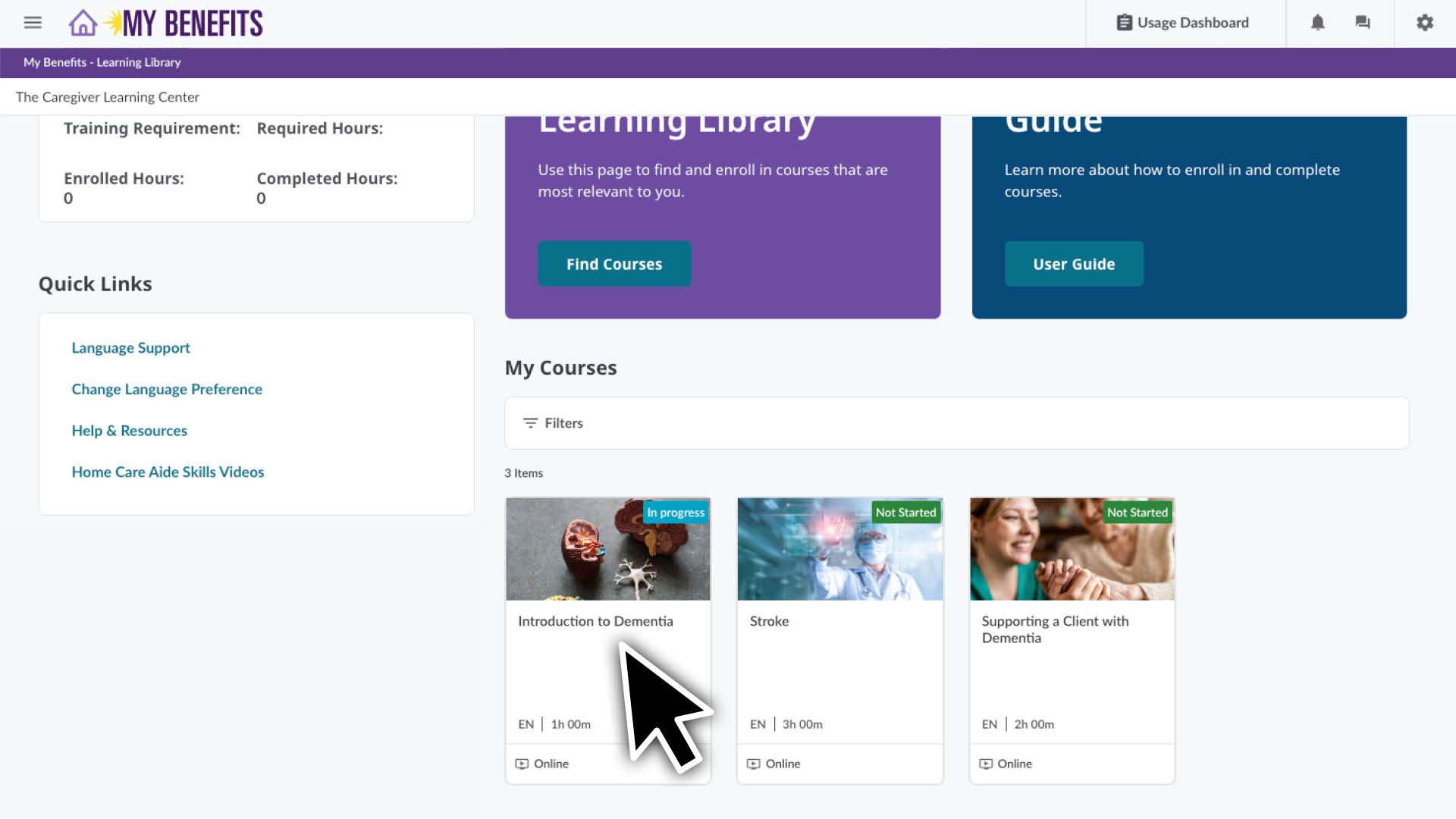Click the Online icon on Introduction to Dementia
The height and width of the screenshot is (819, 1456).
point(521,764)
